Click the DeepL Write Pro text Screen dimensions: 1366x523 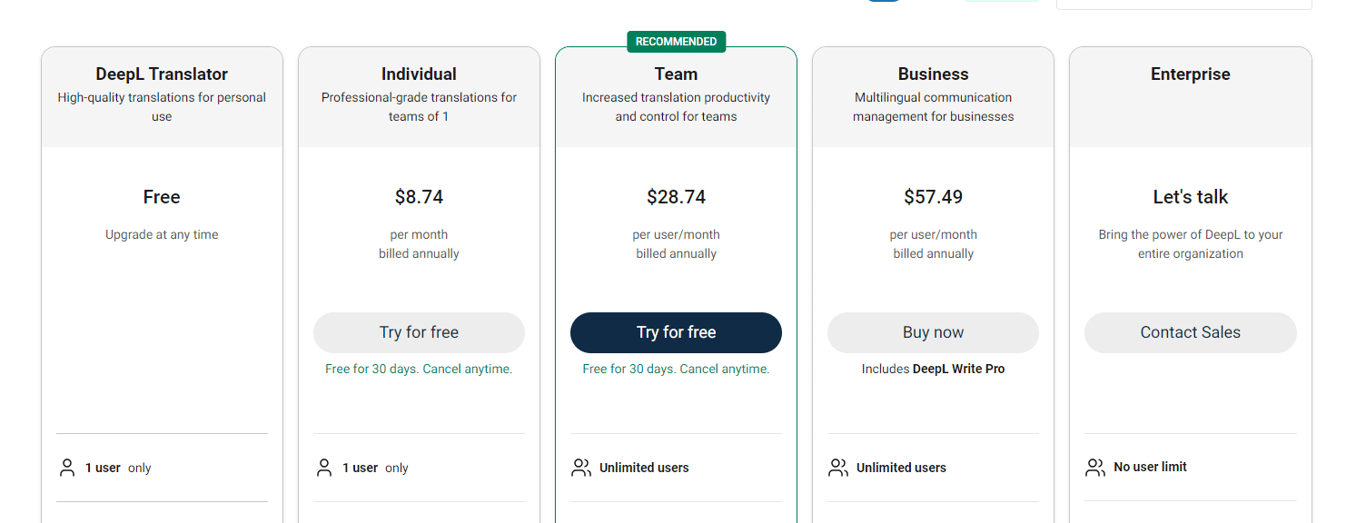pos(959,369)
